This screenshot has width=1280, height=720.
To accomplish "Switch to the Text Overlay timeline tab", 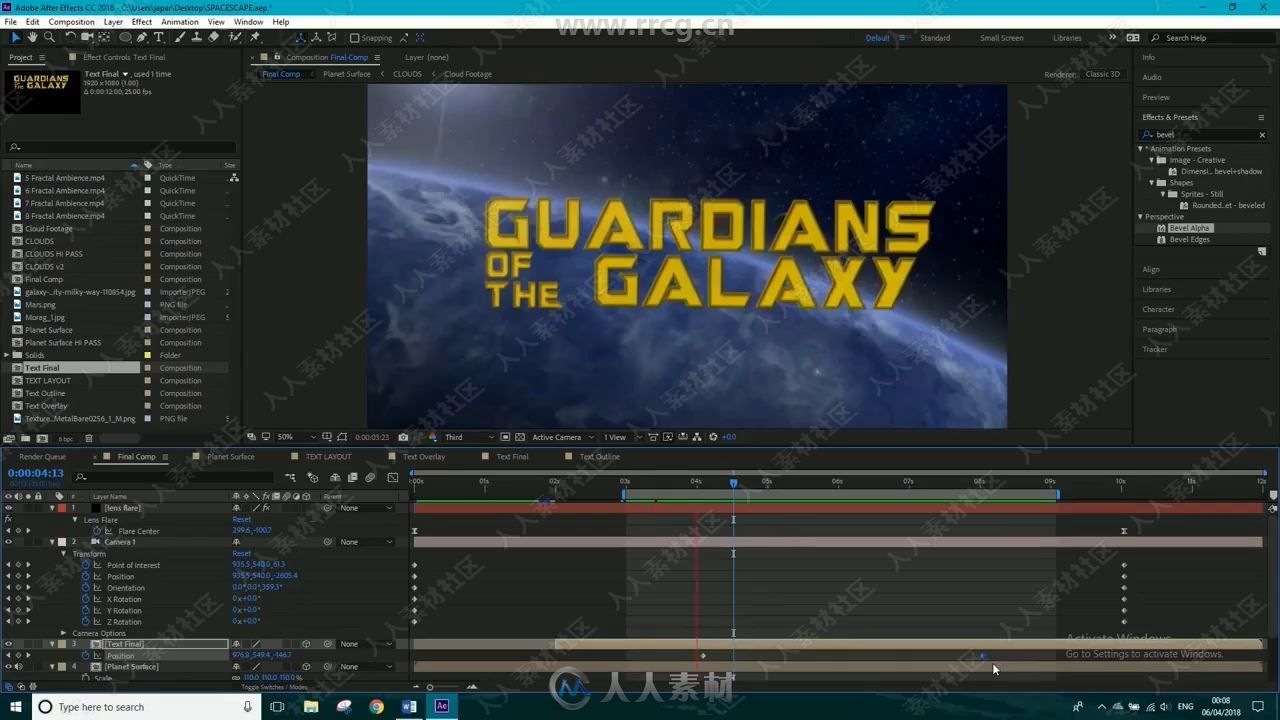I will pos(424,457).
